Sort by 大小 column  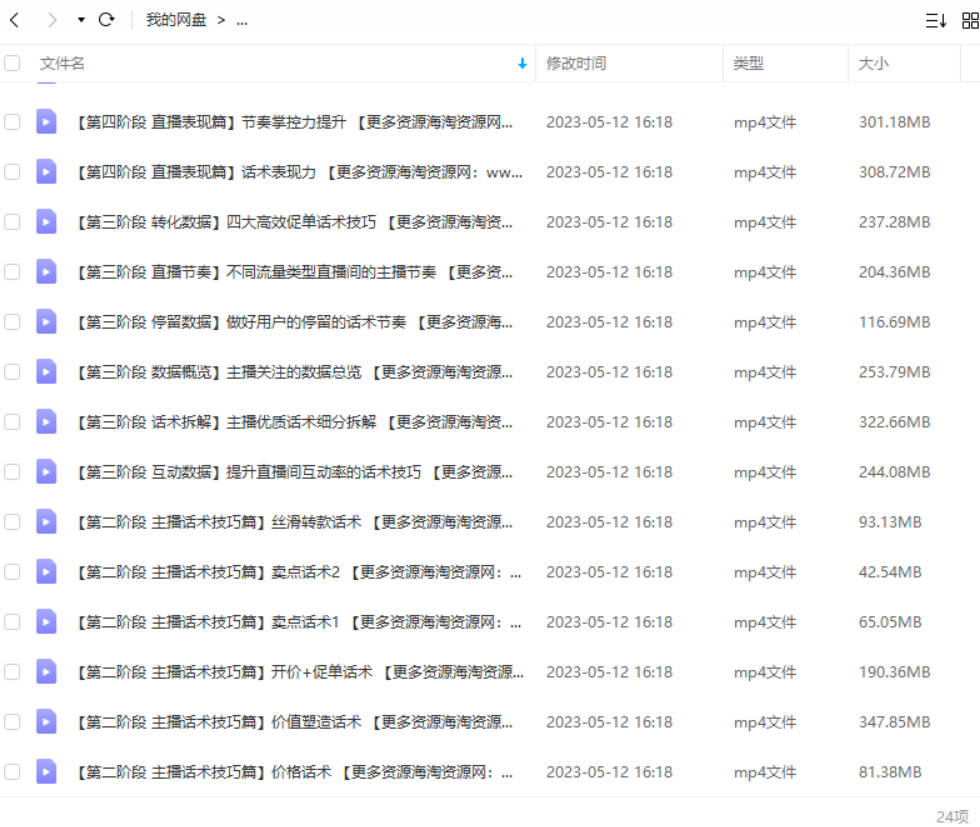point(873,63)
